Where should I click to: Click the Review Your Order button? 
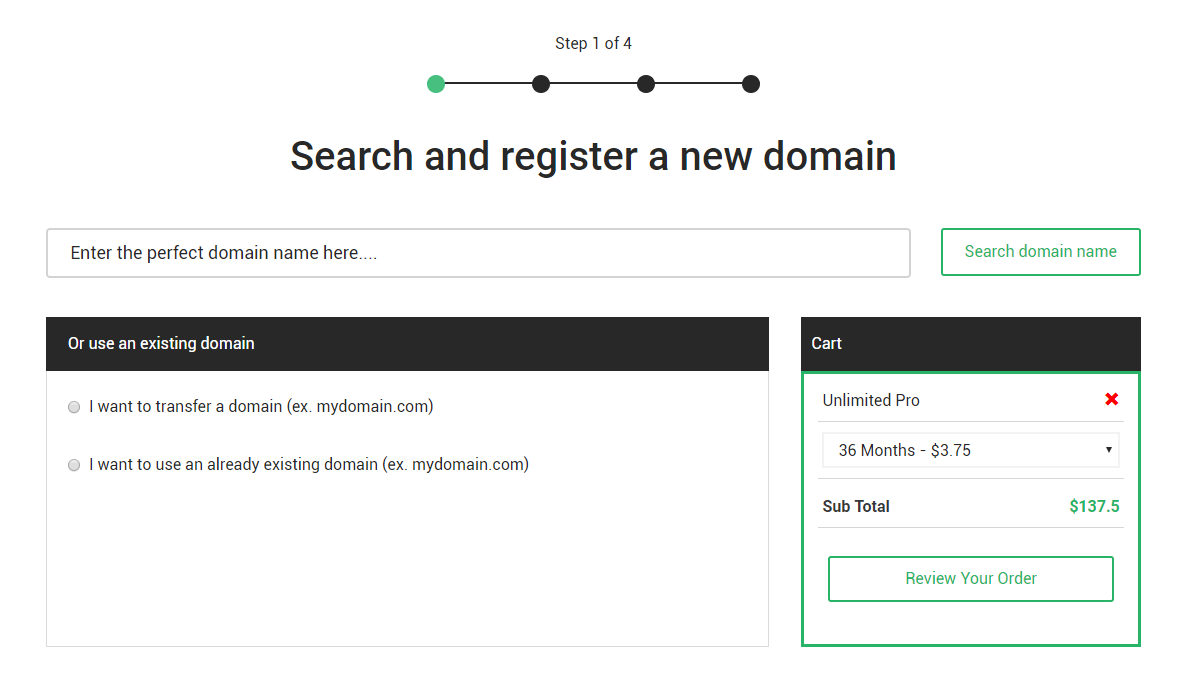tap(970, 579)
